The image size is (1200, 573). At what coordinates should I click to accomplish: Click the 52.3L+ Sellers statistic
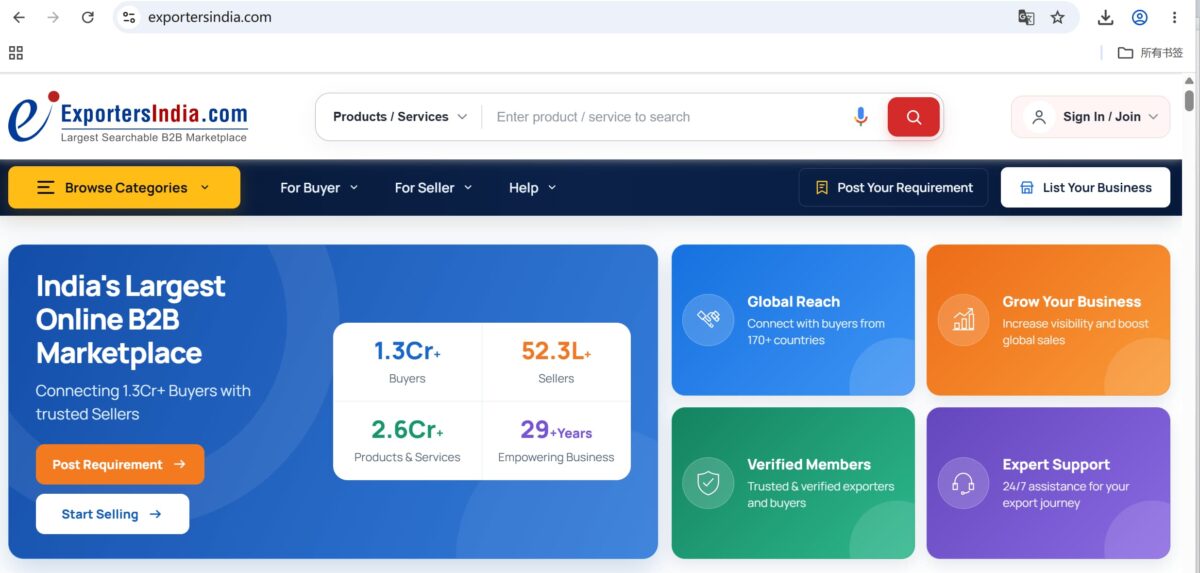tap(556, 361)
